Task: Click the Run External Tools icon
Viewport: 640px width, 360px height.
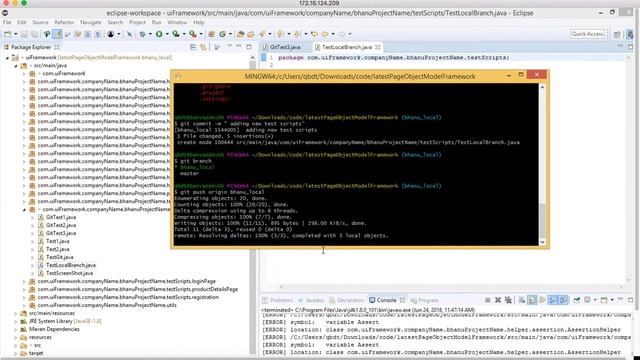Action: [193, 34]
